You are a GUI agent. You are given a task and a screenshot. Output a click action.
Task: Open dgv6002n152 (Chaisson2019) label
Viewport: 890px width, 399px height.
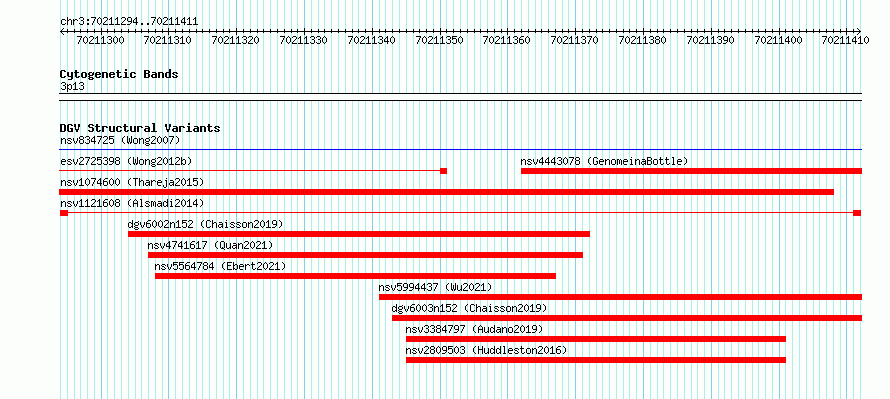205,224
